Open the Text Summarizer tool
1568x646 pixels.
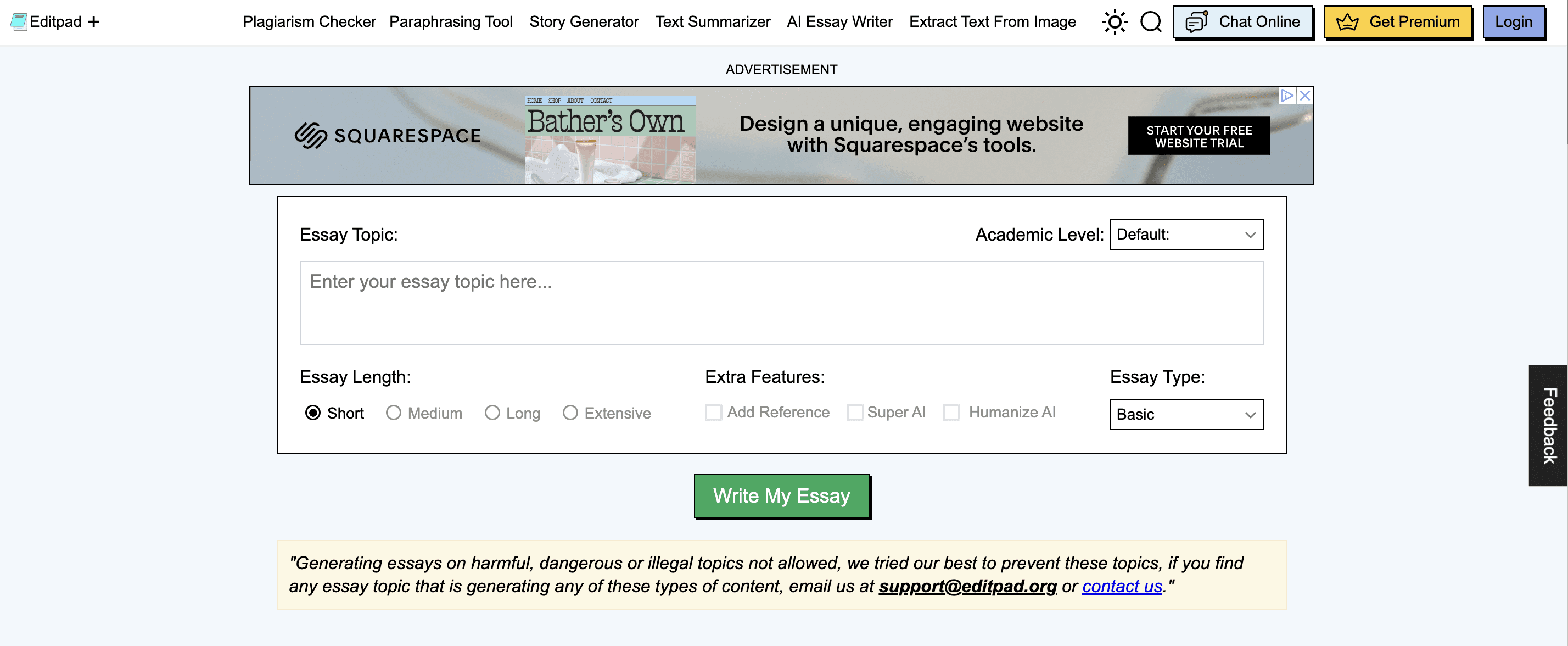(714, 22)
